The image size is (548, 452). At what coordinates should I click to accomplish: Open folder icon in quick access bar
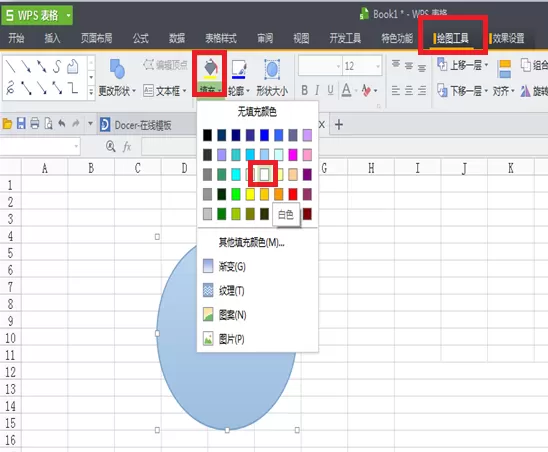coord(7,123)
